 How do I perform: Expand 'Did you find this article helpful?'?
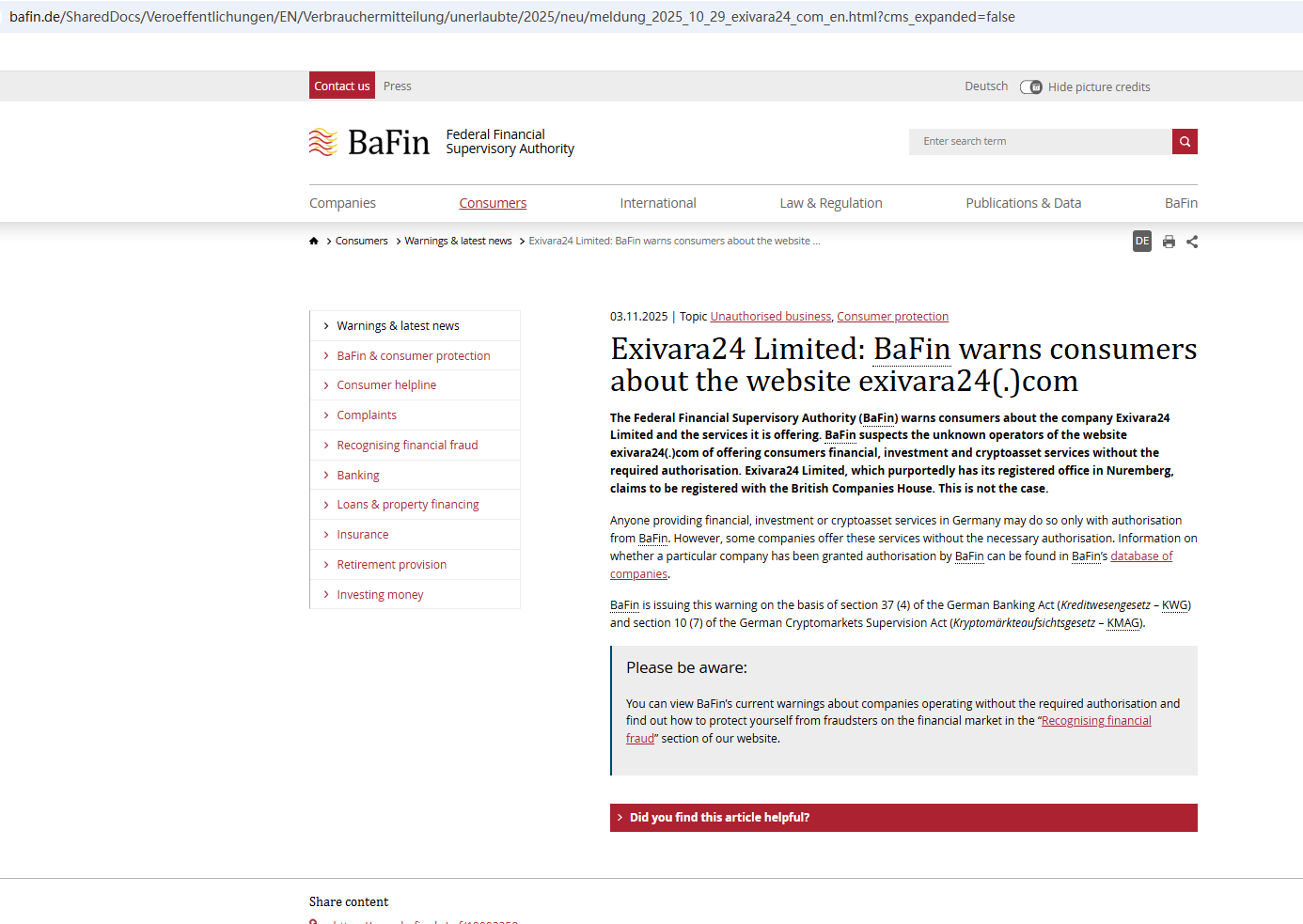pos(903,818)
